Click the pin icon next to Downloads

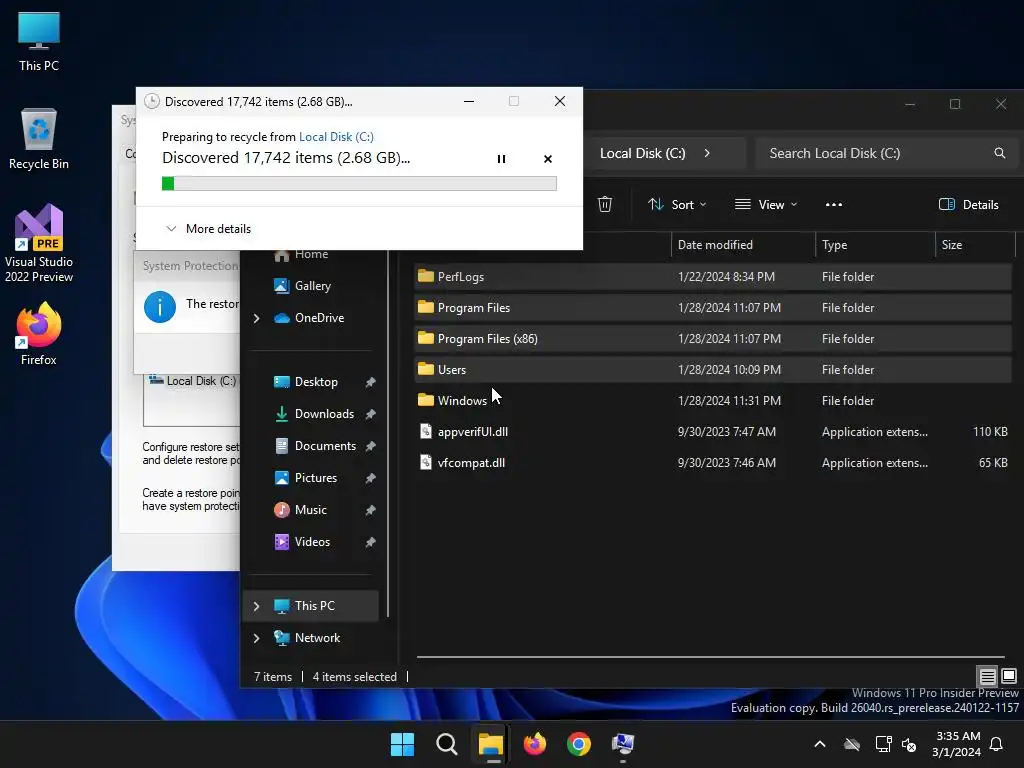point(370,414)
